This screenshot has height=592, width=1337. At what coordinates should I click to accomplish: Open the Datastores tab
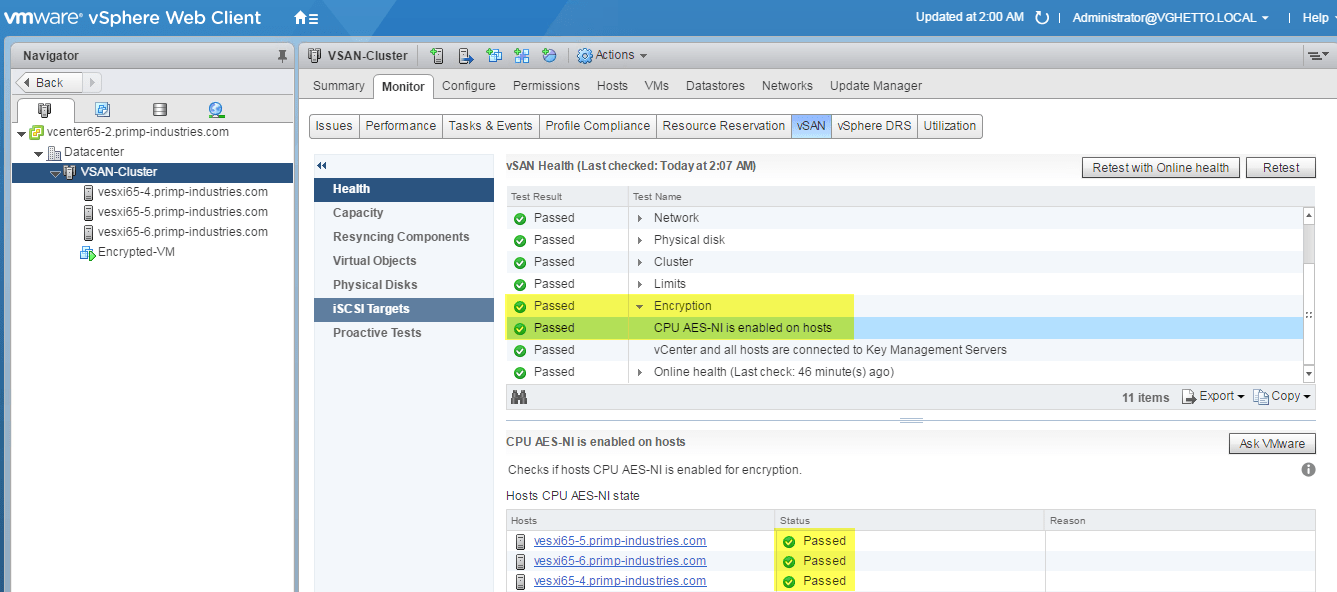point(715,86)
